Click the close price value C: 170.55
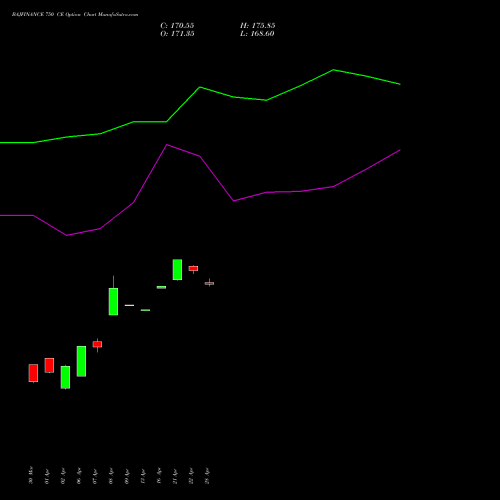 click(x=177, y=26)
